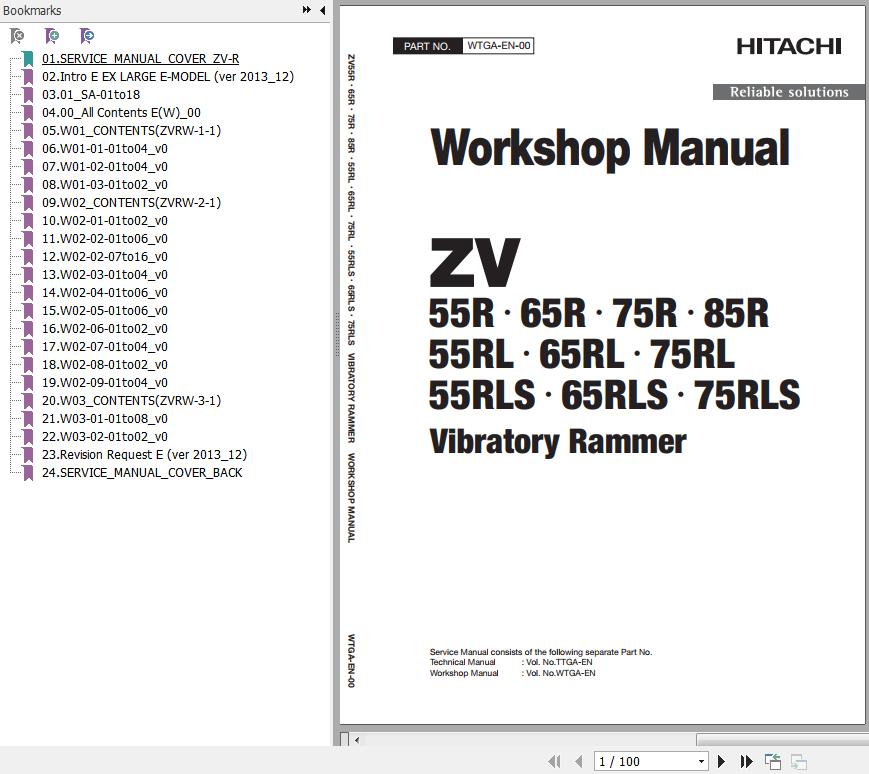Open 23.Revision Request E bookmark
869x774 pixels.
144,455
